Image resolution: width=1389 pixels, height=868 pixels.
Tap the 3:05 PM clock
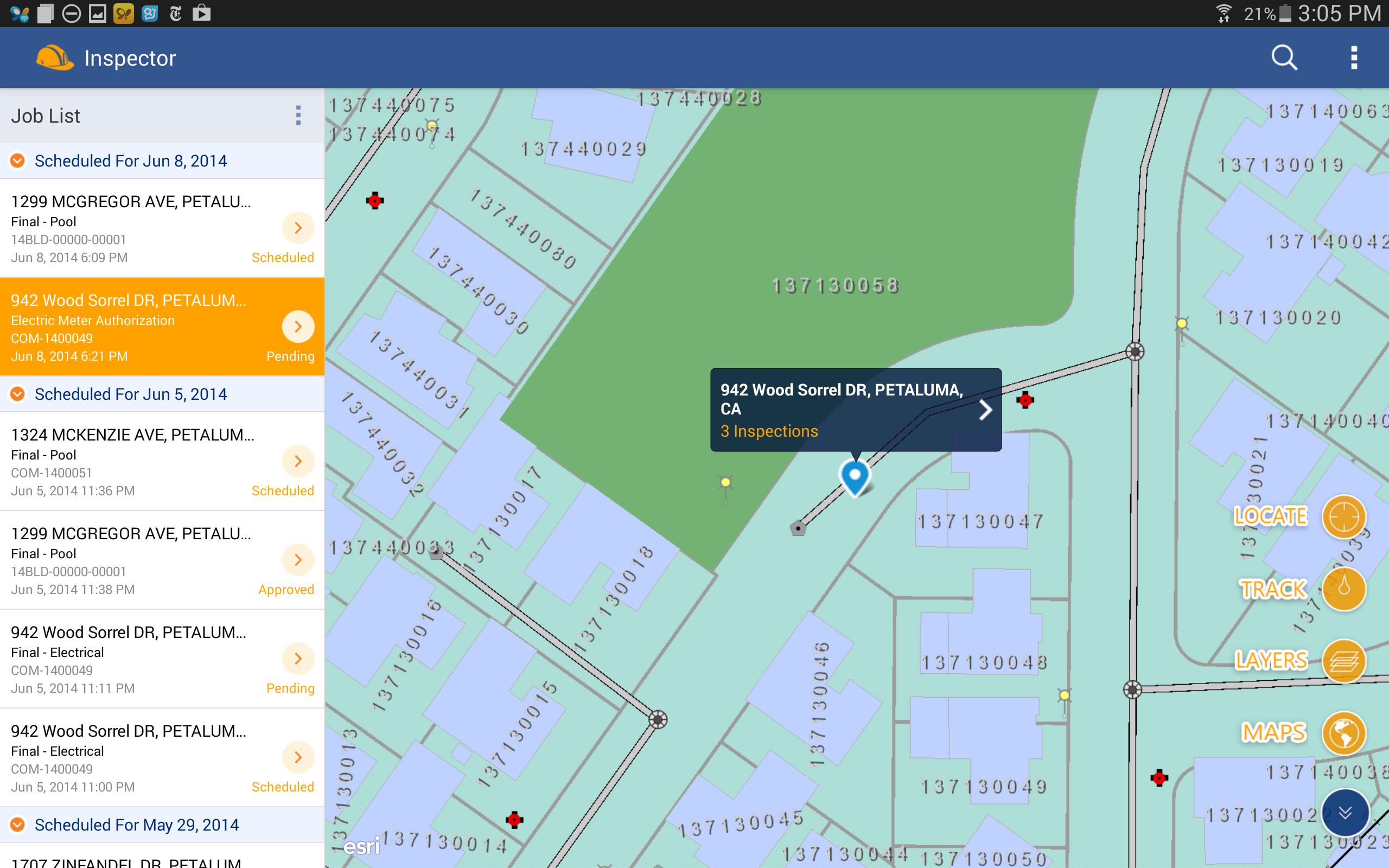tap(1339, 13)
